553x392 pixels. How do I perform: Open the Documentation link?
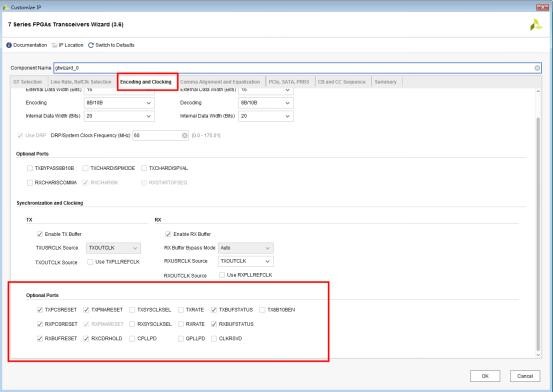pyautogui.click(x=30, y=45)
